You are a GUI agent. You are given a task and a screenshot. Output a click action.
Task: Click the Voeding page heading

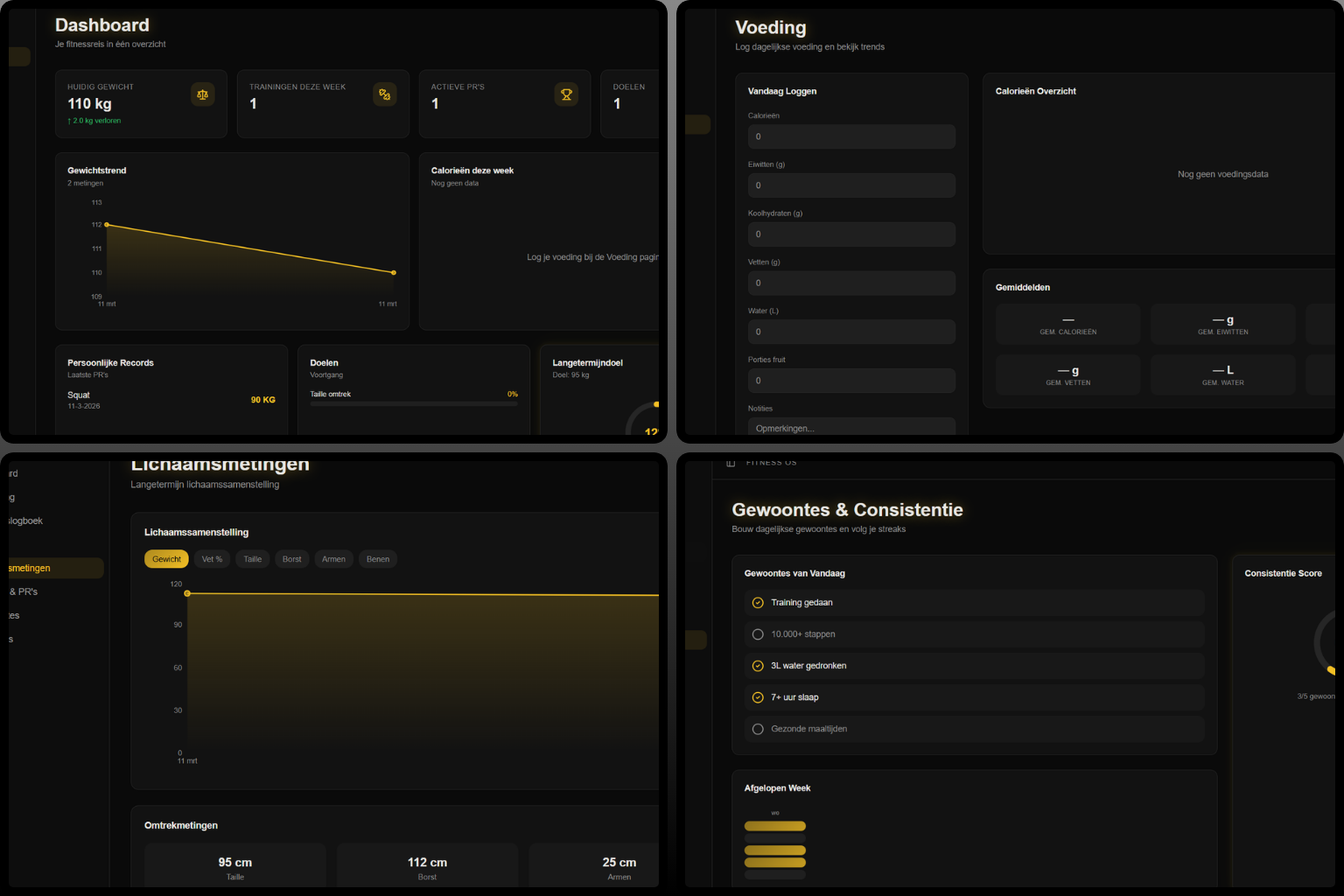pos(771,28)
